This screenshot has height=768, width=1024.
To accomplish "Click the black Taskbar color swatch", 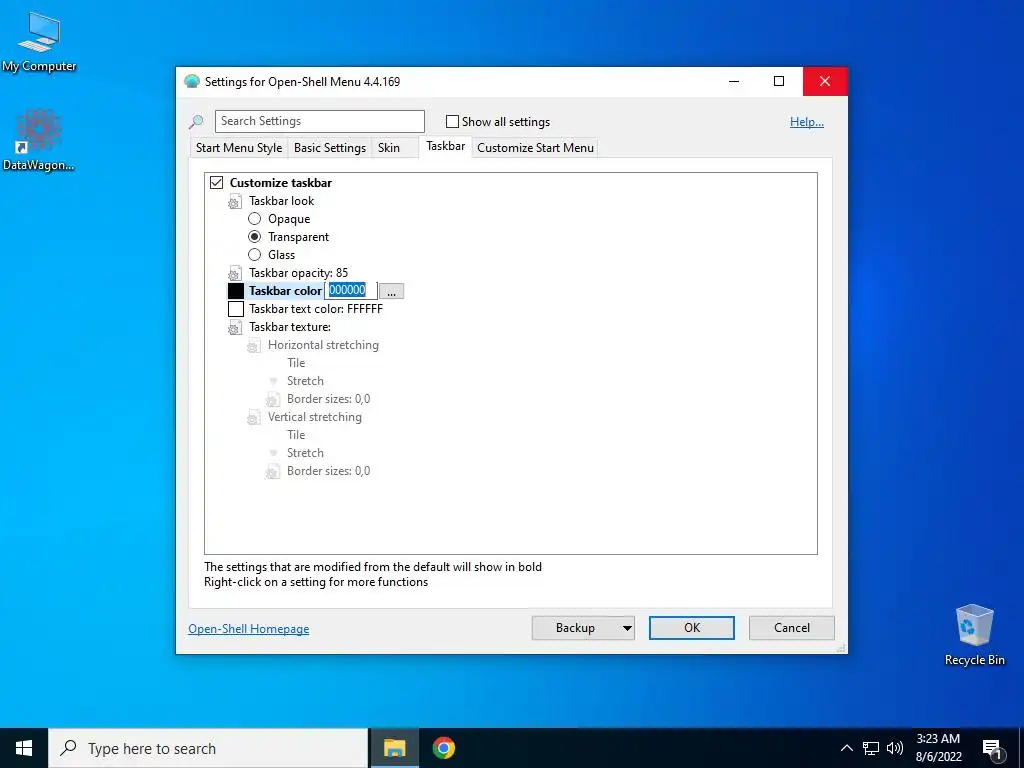I will (236, 291).
